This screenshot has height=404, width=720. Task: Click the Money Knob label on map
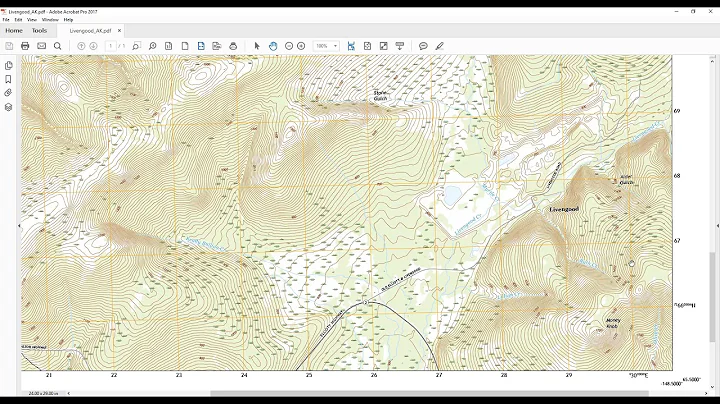coord(613,323)
